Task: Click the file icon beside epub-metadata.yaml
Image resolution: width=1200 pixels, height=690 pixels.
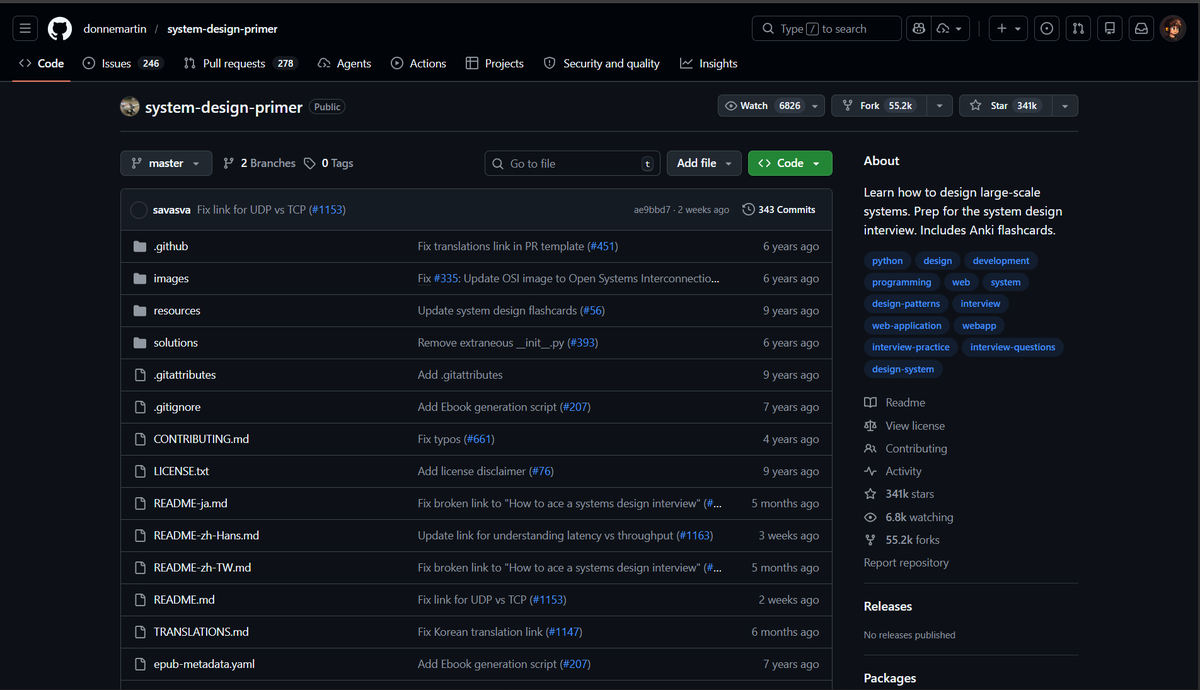Action: [x=140, y=664]
